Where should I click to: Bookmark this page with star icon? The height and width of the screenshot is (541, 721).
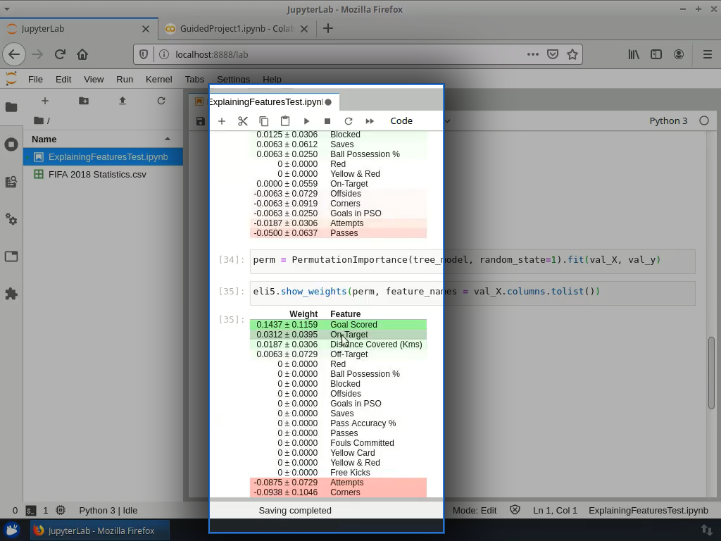click(x=572, y=54)
